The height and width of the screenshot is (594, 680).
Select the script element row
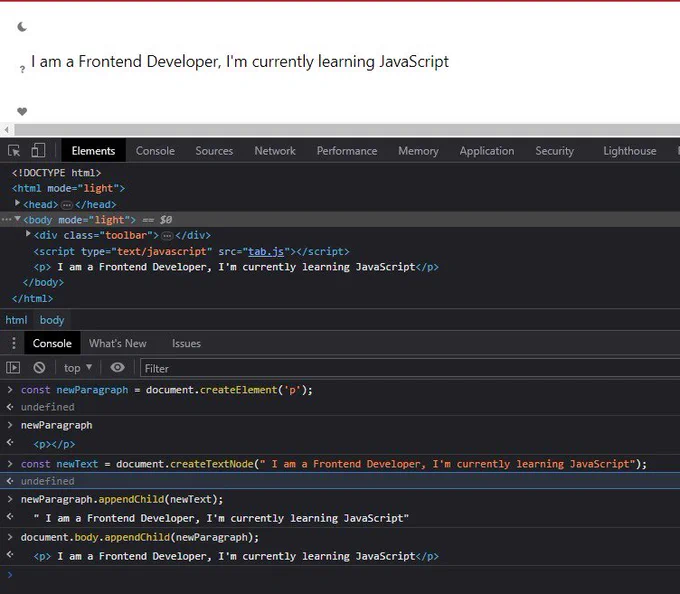coord(191,251)
